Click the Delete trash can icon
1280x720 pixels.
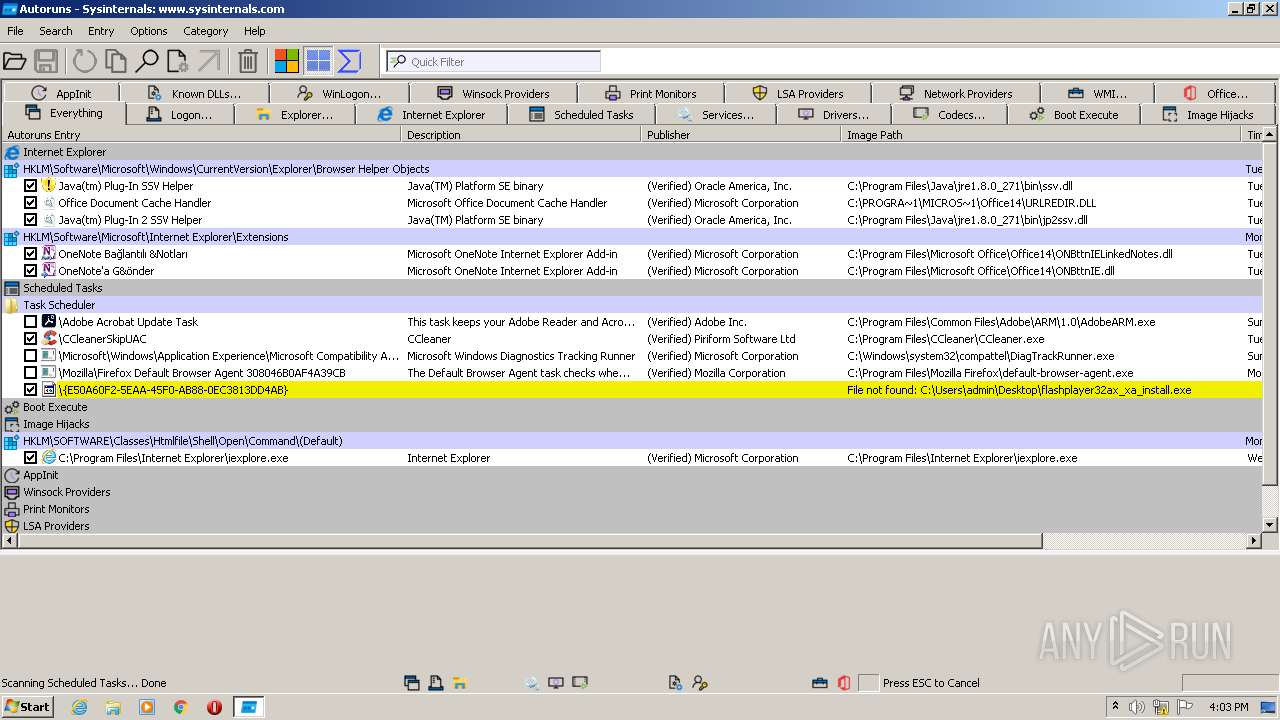pos(248,61)
